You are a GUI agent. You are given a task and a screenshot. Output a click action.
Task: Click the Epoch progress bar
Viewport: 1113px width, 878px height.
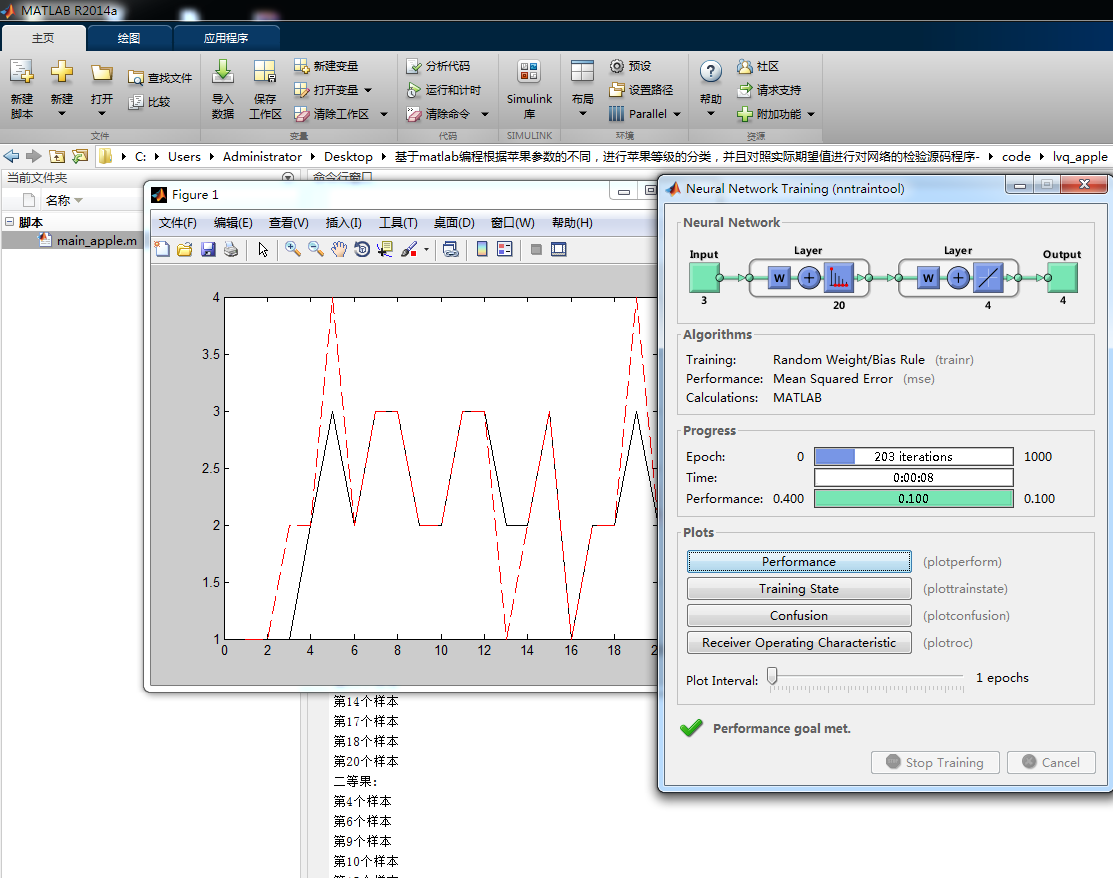pyautogui.click(x=914, y=456)
